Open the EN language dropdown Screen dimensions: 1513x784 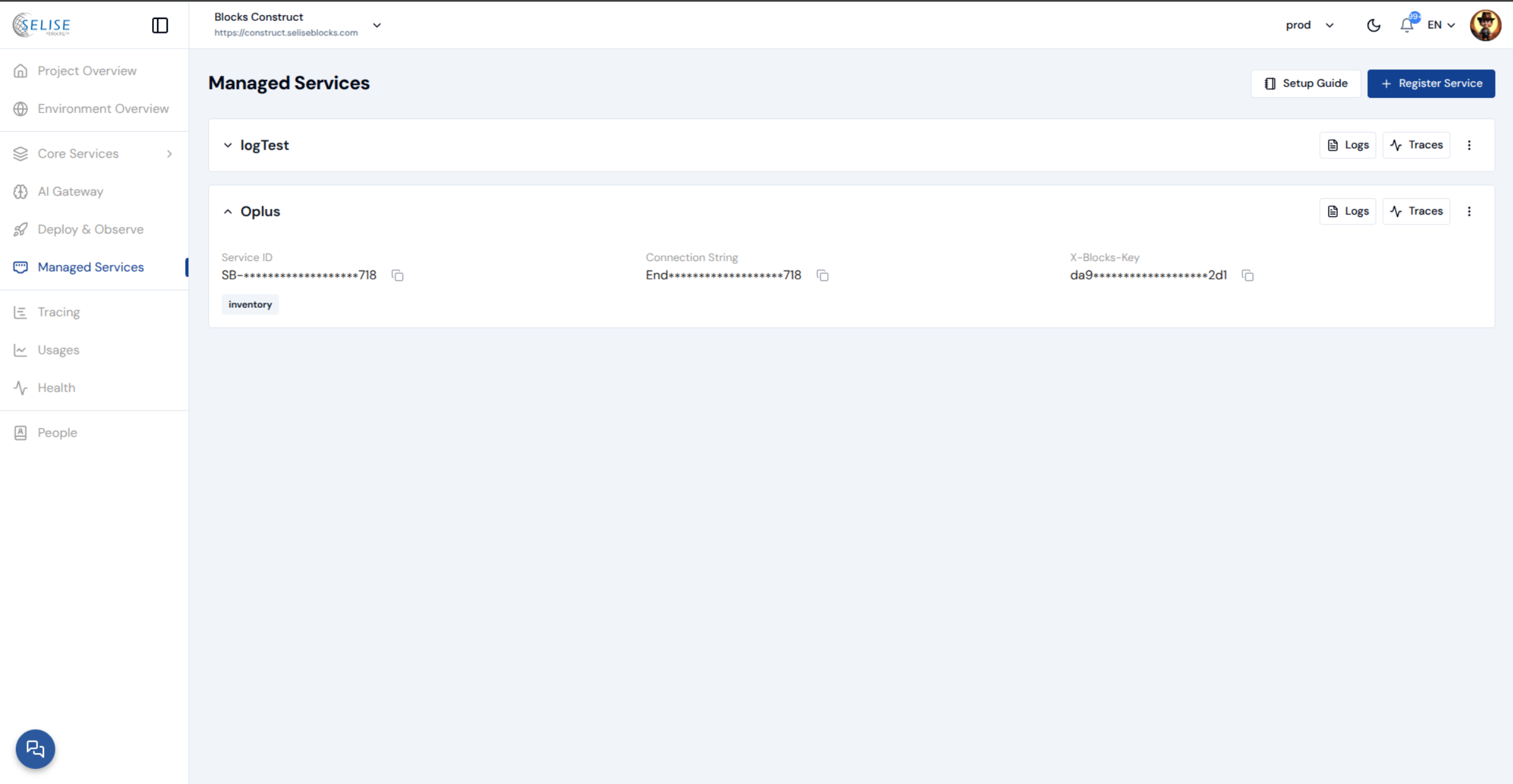pyautogui.click(x=1441, y=25)
